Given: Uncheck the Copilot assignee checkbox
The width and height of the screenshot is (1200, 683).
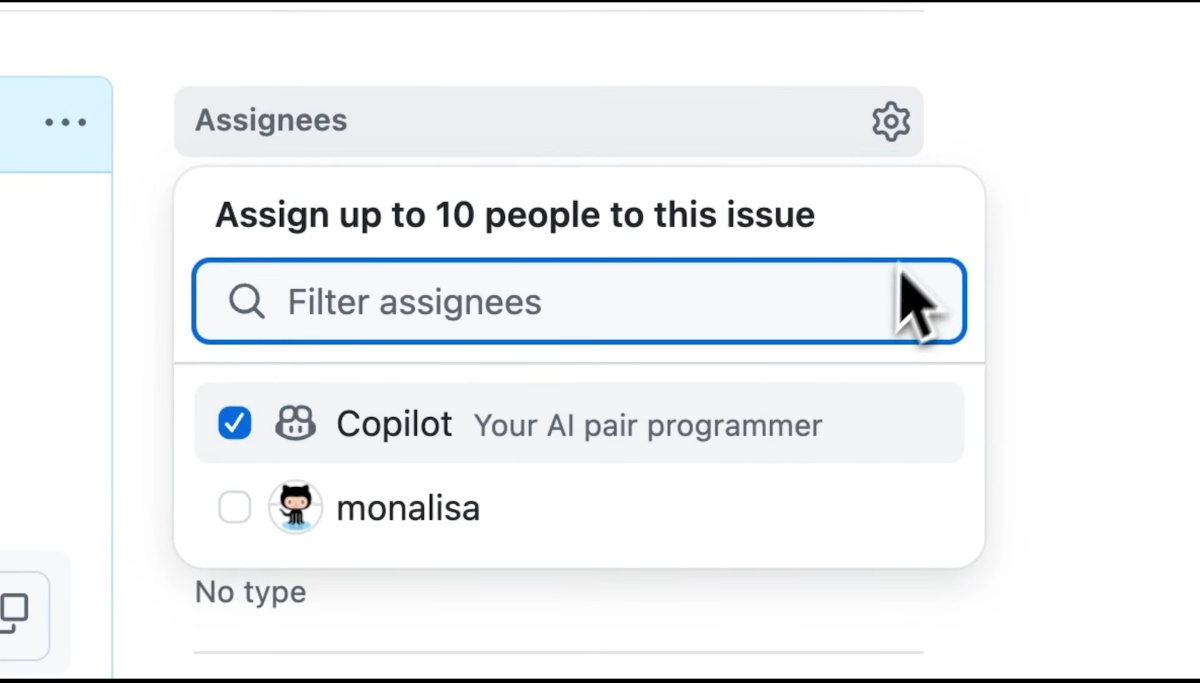Looking at the screenshot, I should click(x=235, y=424).
